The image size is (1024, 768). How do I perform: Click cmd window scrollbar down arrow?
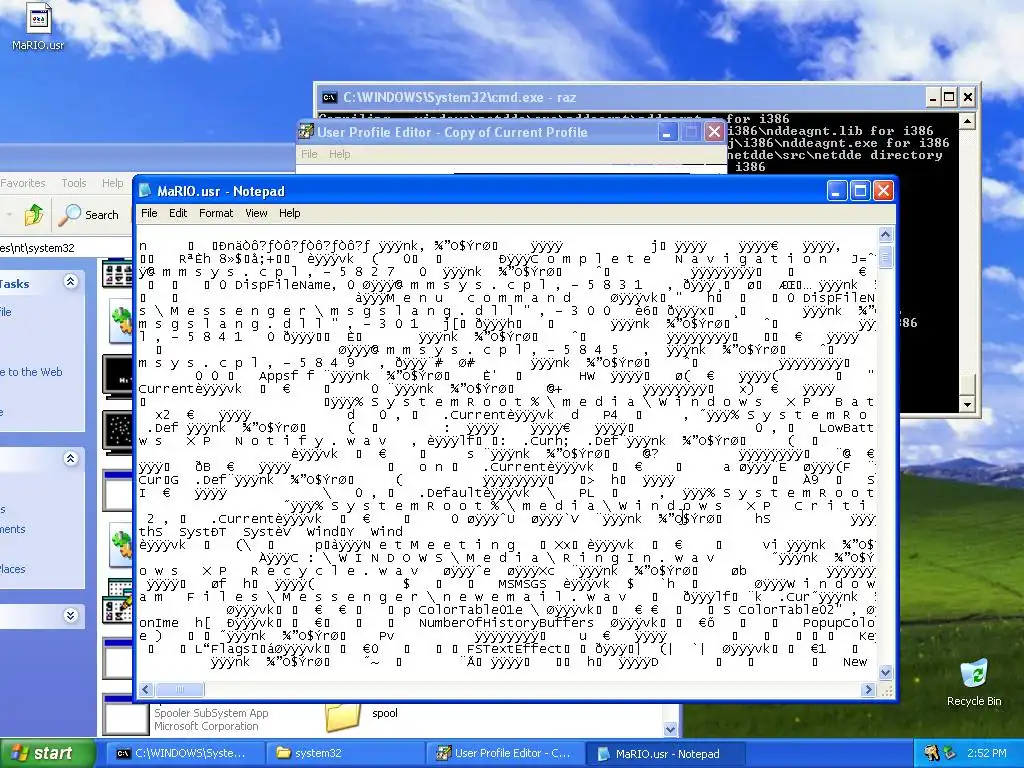pyautogui.click(x=968, y=404)
